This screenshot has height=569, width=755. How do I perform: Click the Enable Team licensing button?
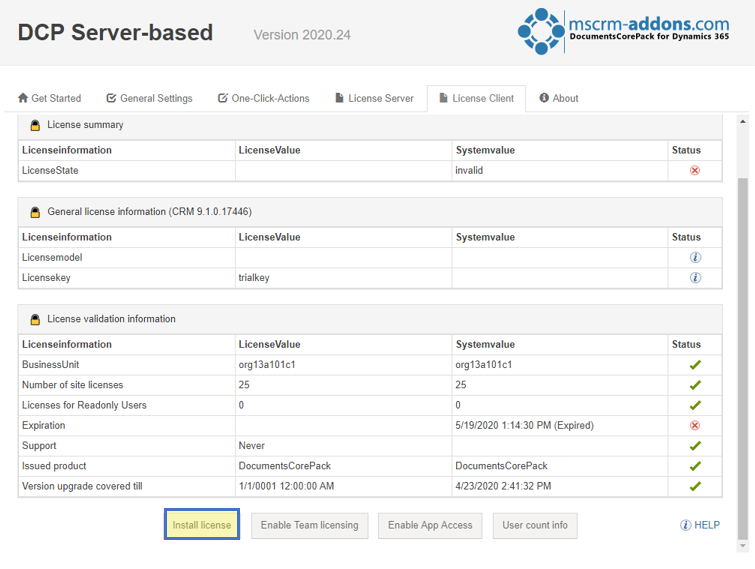[x=310, y=525]
